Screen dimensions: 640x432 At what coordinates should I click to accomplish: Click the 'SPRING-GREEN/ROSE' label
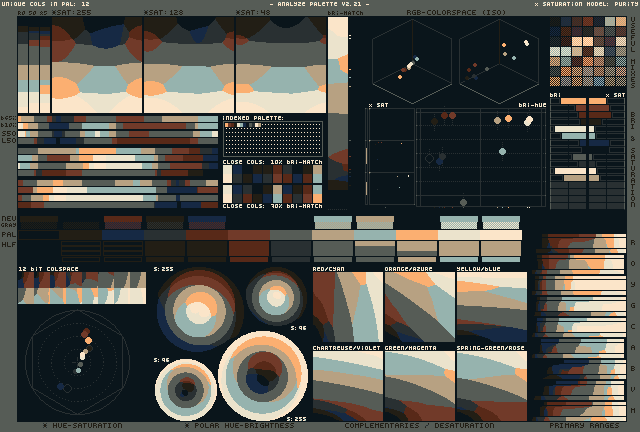(491, 348)
